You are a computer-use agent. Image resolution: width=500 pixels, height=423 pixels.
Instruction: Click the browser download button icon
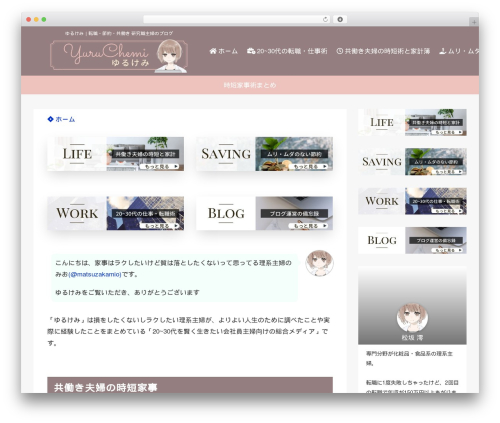click(x=340, y=19)
